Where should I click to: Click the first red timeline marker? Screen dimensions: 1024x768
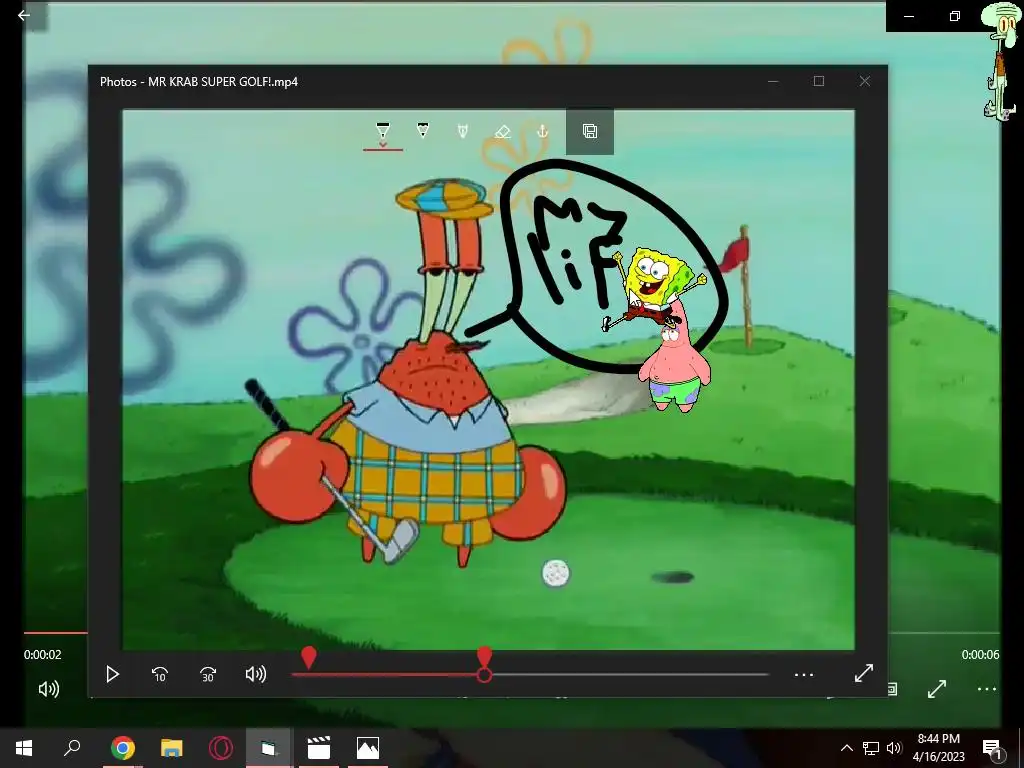(x=309, y=657)
